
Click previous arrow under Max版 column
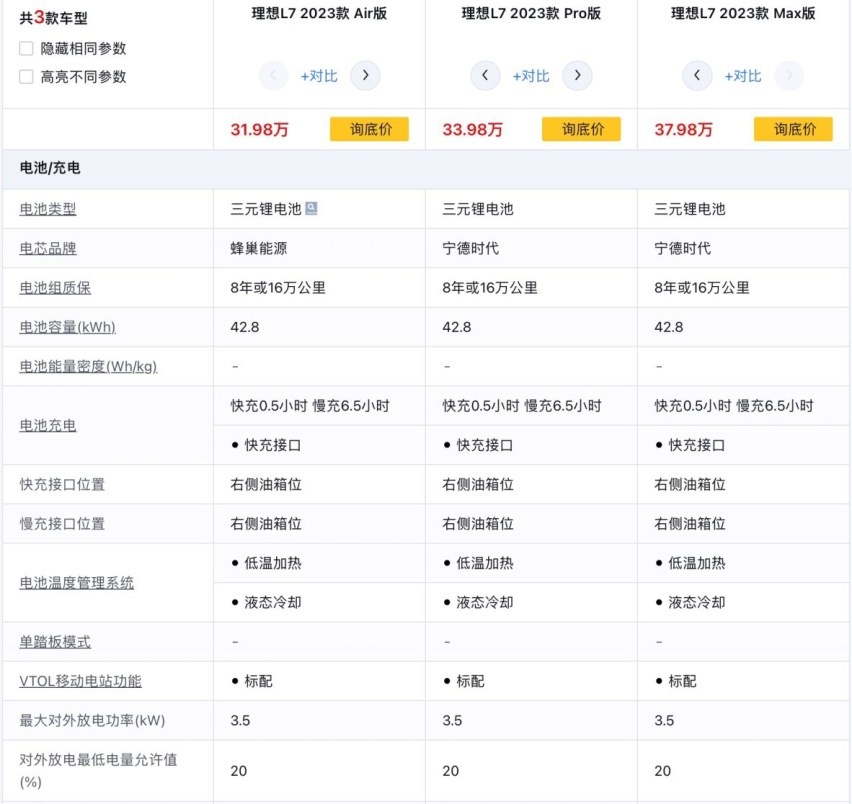pos(697,76)
